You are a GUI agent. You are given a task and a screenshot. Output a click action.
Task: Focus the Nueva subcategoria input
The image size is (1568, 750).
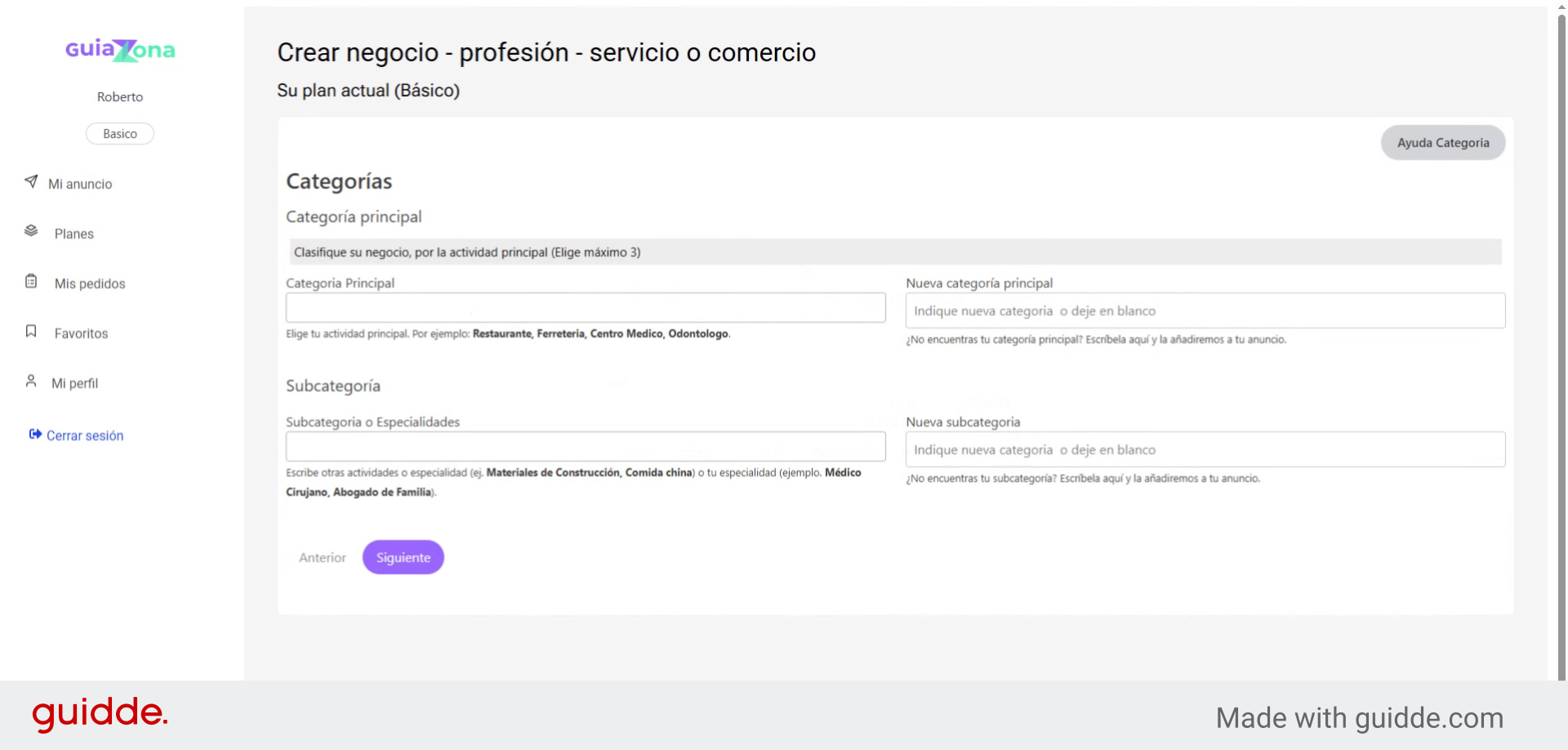[1205, 449]
